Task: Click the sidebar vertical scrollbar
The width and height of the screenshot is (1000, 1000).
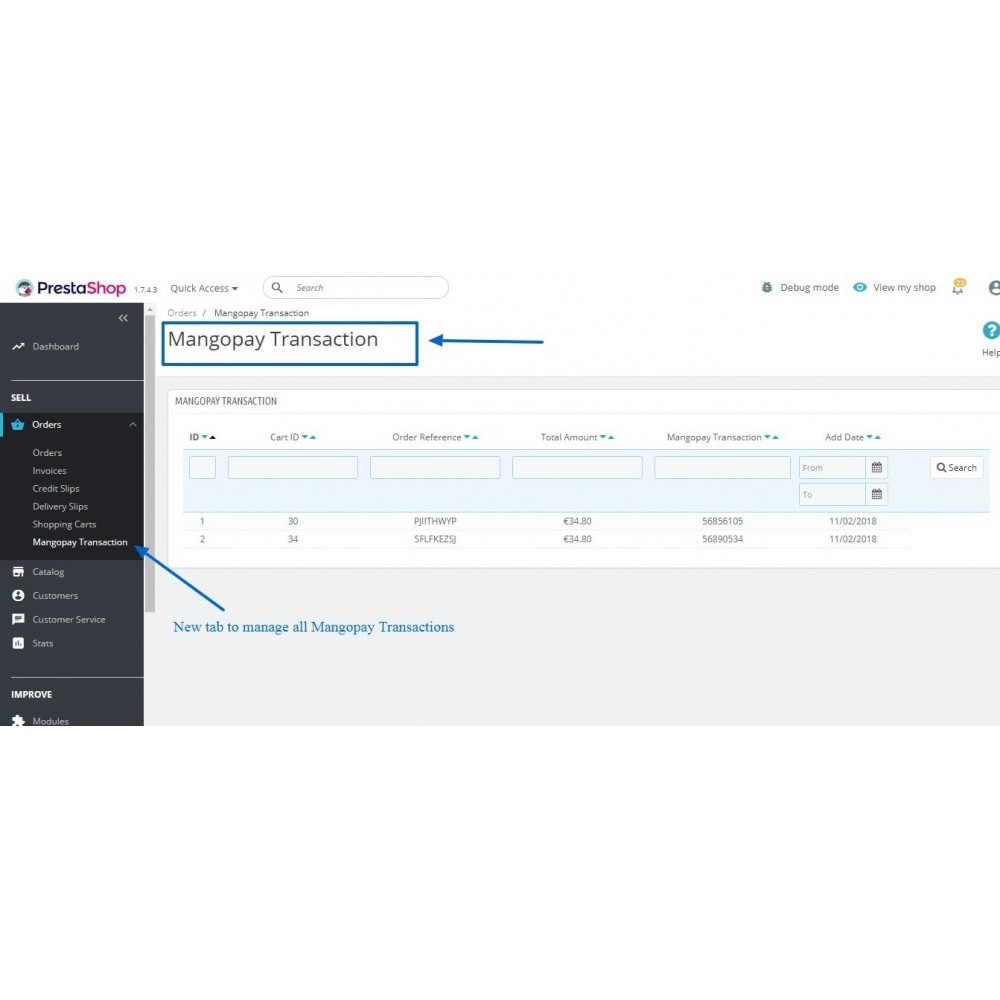Action: pos(150,463)
